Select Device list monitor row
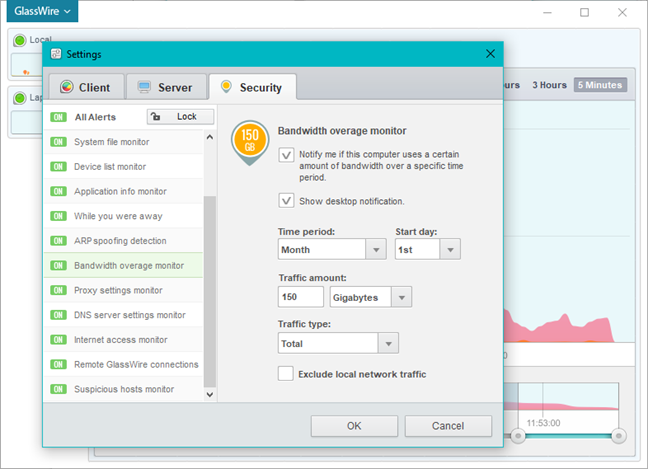648x469 pixels. coord(124,167)
